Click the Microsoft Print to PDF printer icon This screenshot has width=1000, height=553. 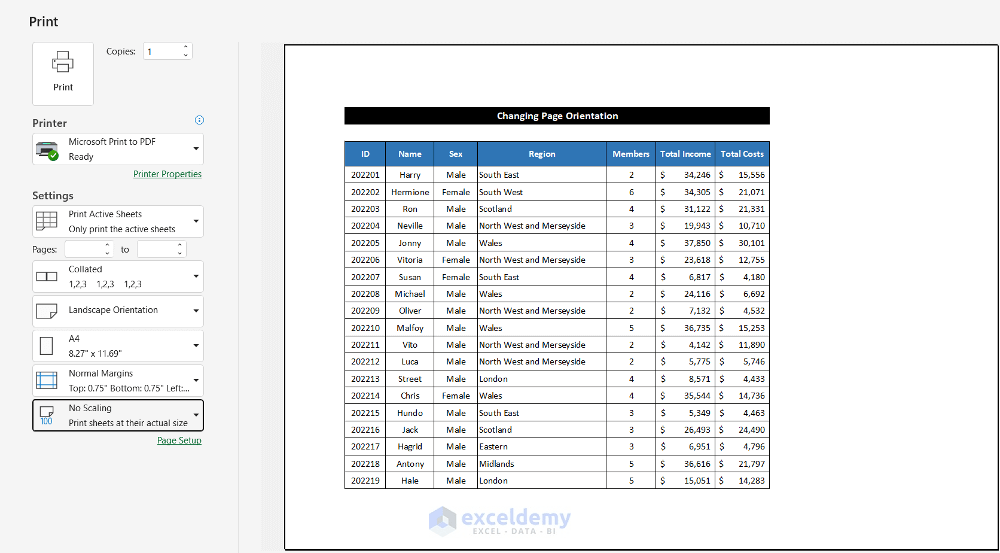(x=48, y=149)
